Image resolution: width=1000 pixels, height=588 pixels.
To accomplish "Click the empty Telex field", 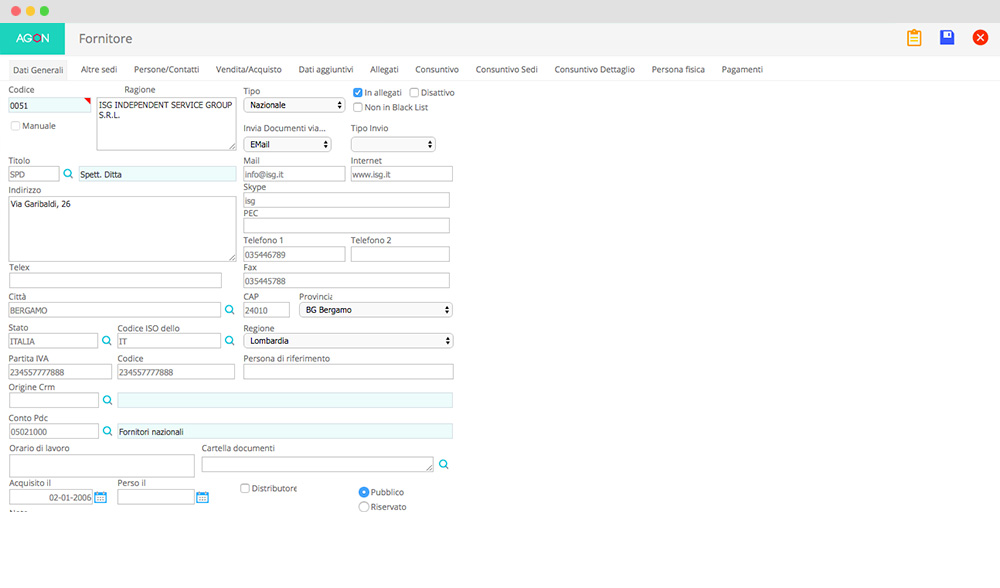I will 115,281.
